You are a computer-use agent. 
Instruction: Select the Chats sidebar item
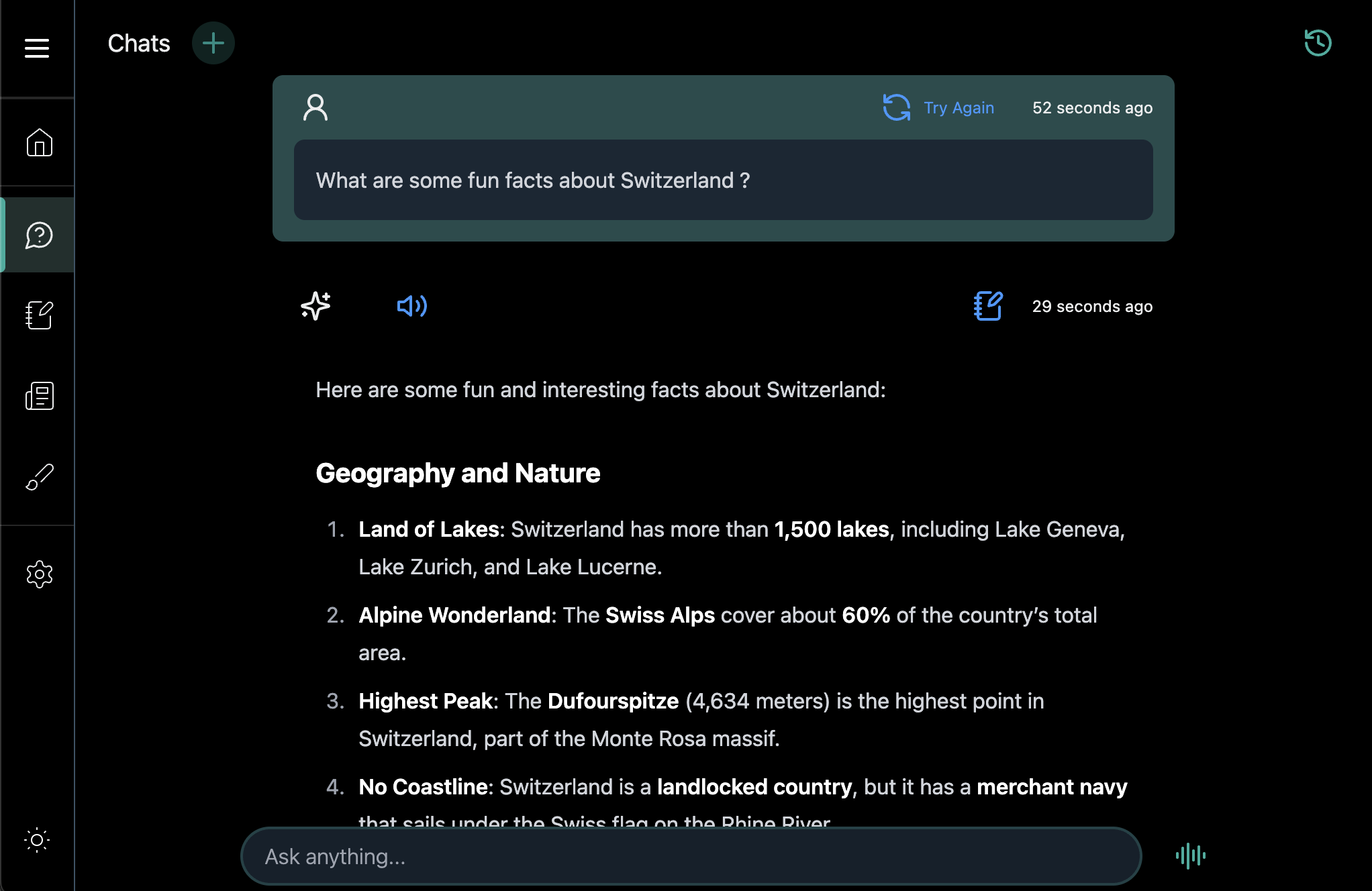point(39,235)
